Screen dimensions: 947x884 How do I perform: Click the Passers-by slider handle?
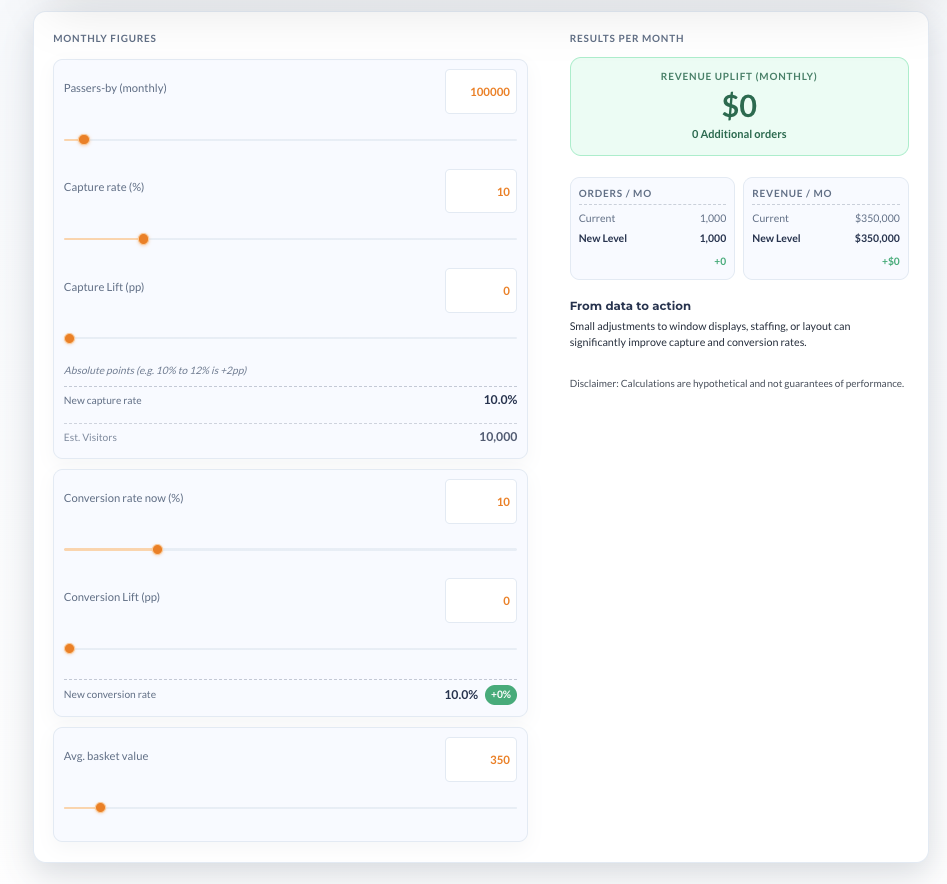[x=84, y=140]
